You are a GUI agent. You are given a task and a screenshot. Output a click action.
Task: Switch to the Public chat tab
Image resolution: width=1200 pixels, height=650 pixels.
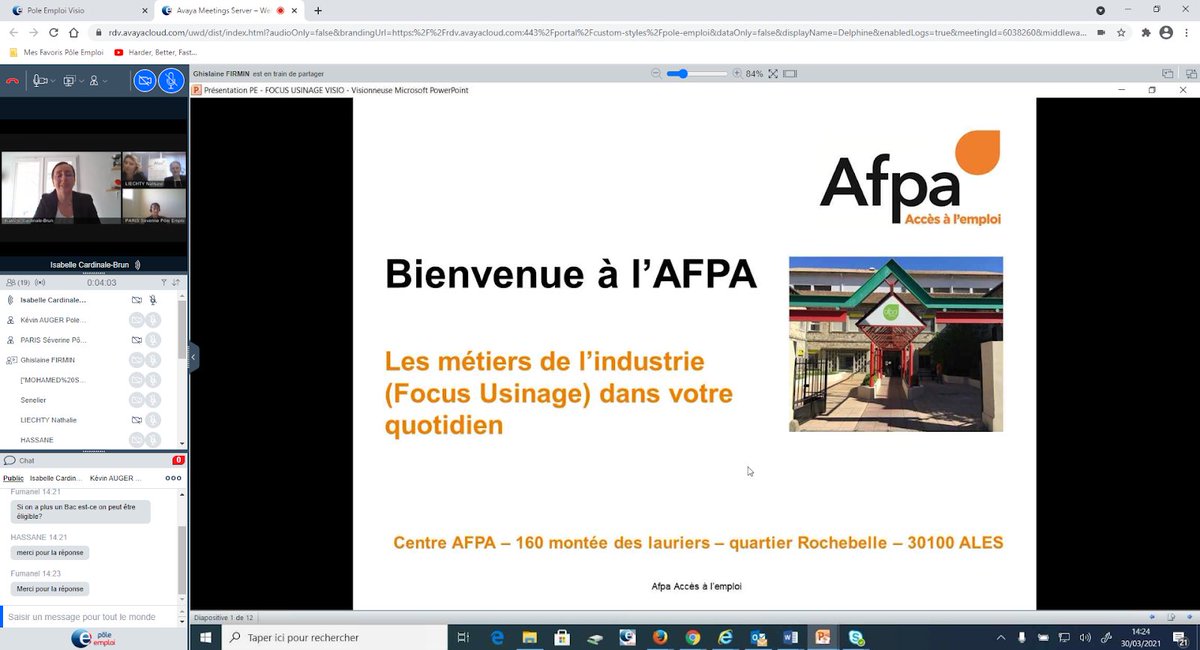tap(13, 479)
